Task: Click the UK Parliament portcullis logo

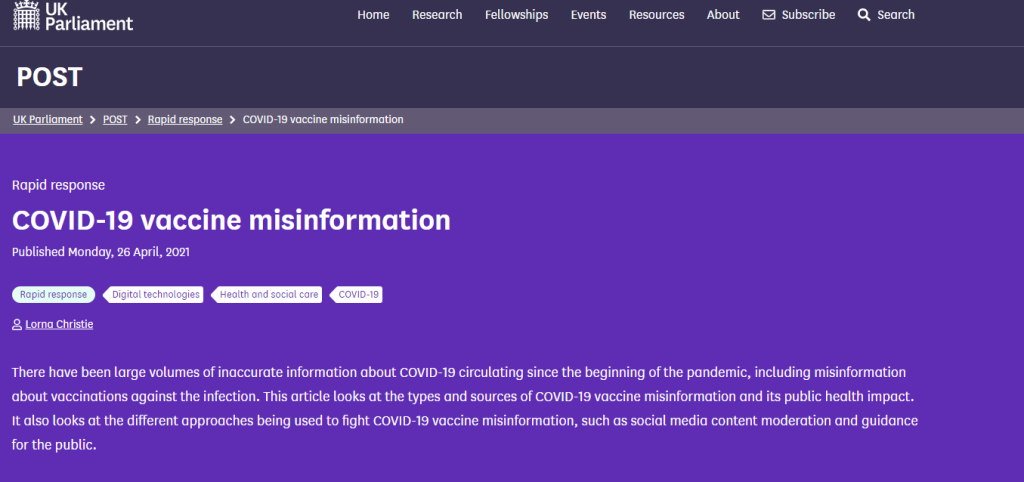Action: pos(27,15)
